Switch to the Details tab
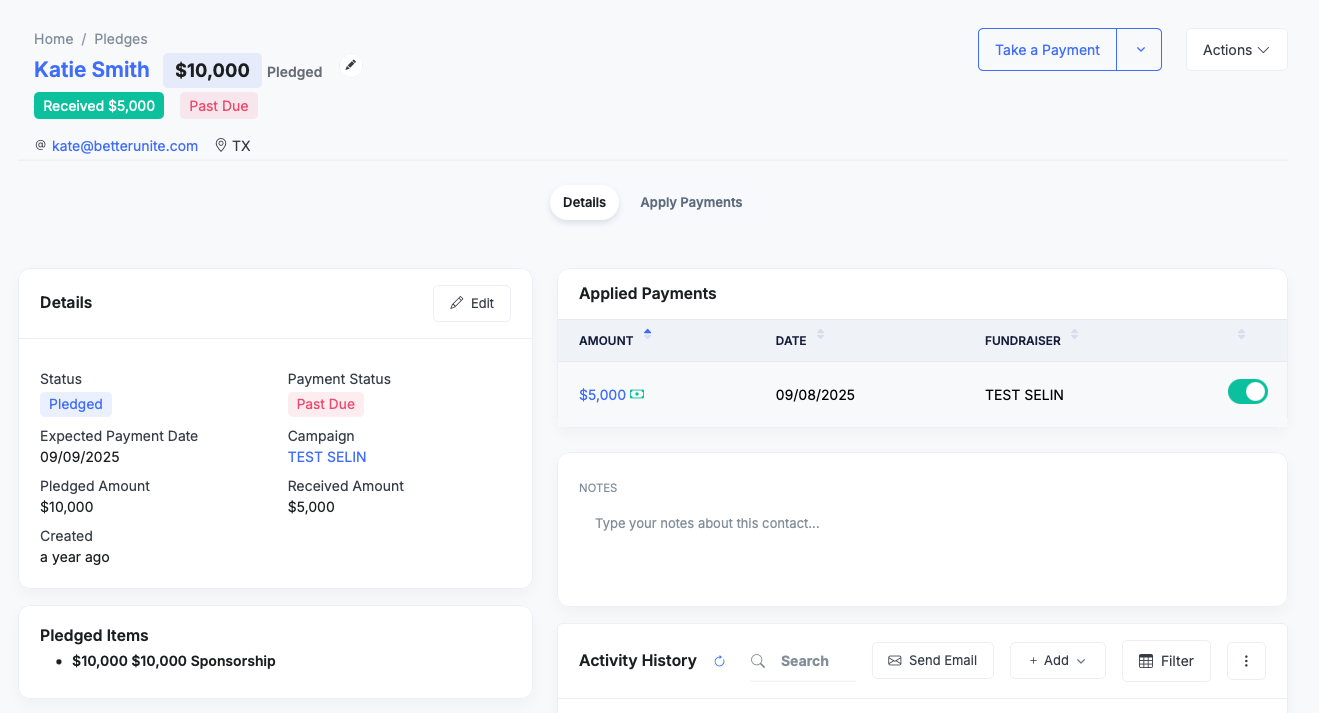The image size is (1319, 713). click(584, 202)
